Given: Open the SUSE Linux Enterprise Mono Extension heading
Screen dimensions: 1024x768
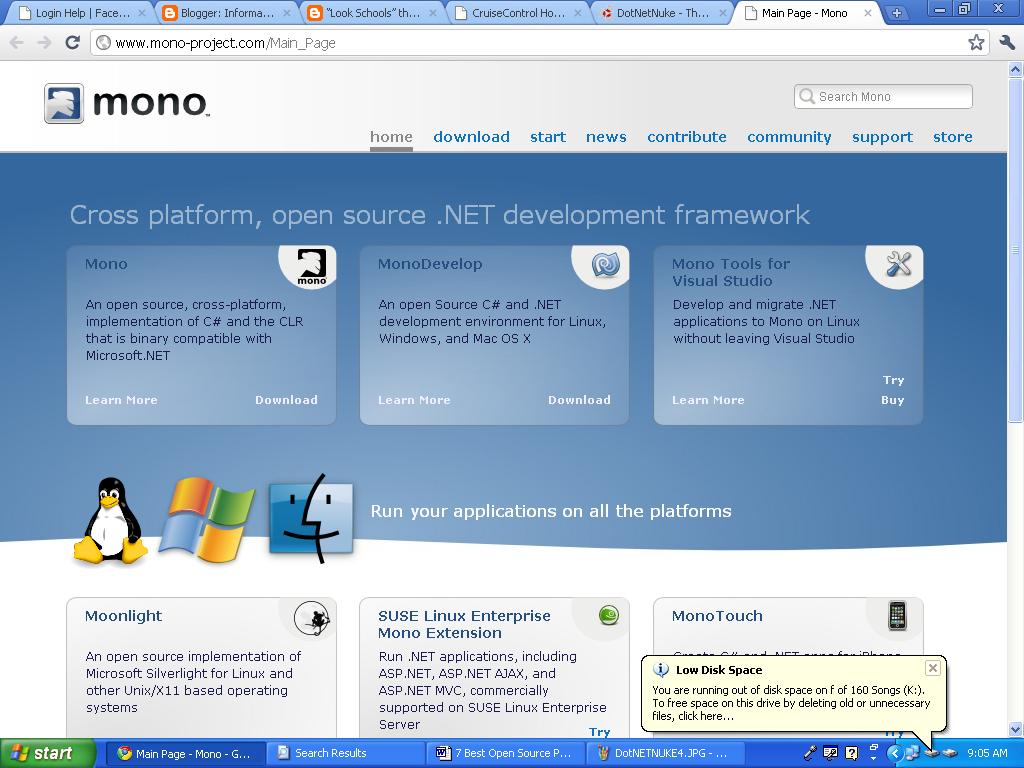Looking at the screenshot, I should point(464,624).
